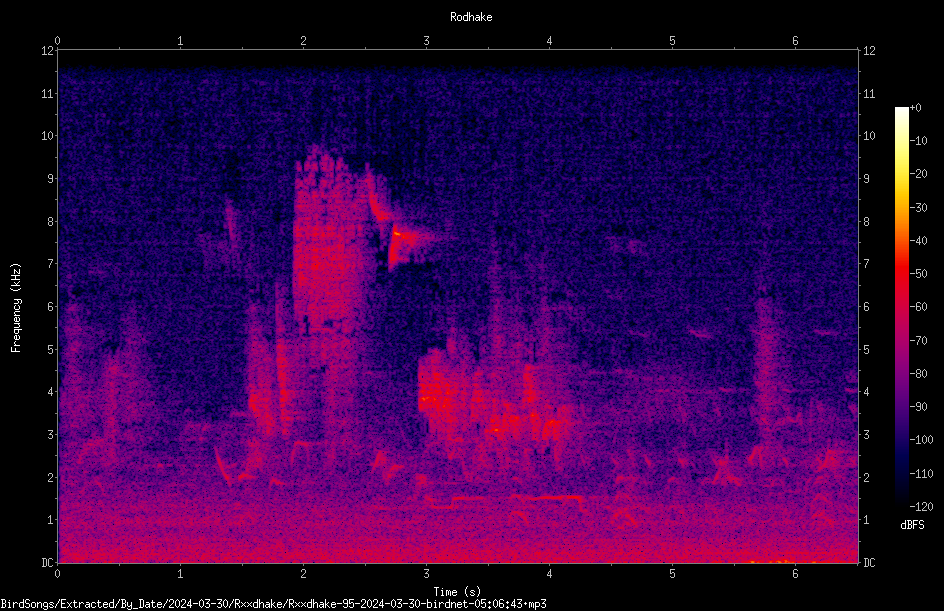This screenshot has height=611, width=944.
Task: Click the -50 mark on color scale
Action: (x=919, y=273)
